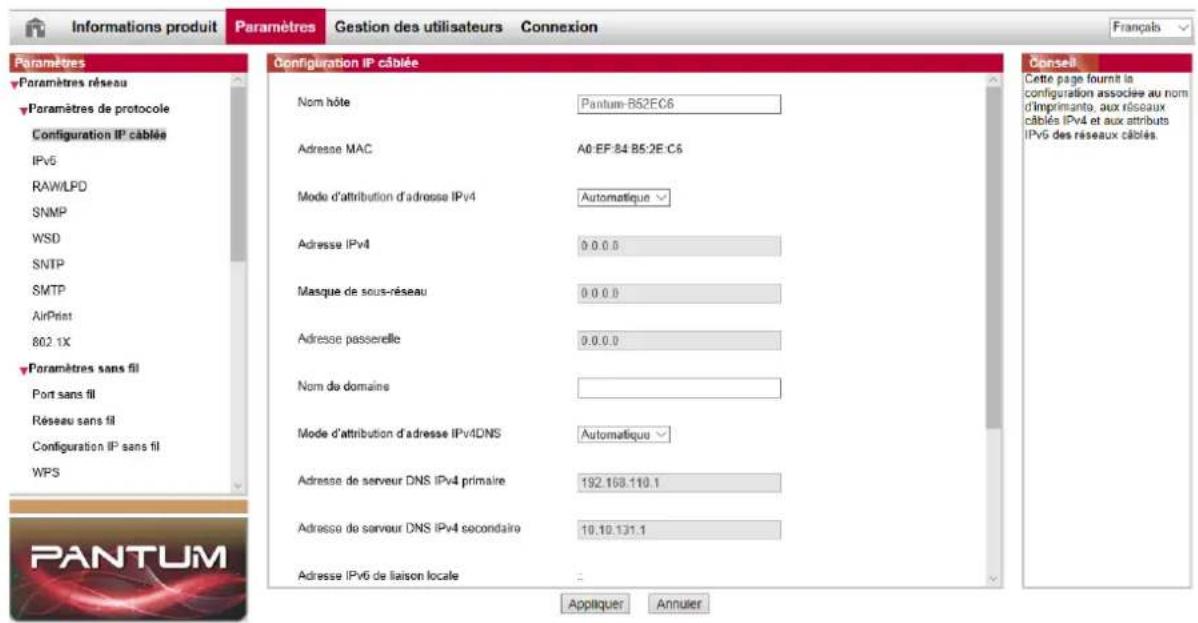Open IPv6 settings in sidebar
This screenshot has width=1198, height=623.
[x=44, y=161]
